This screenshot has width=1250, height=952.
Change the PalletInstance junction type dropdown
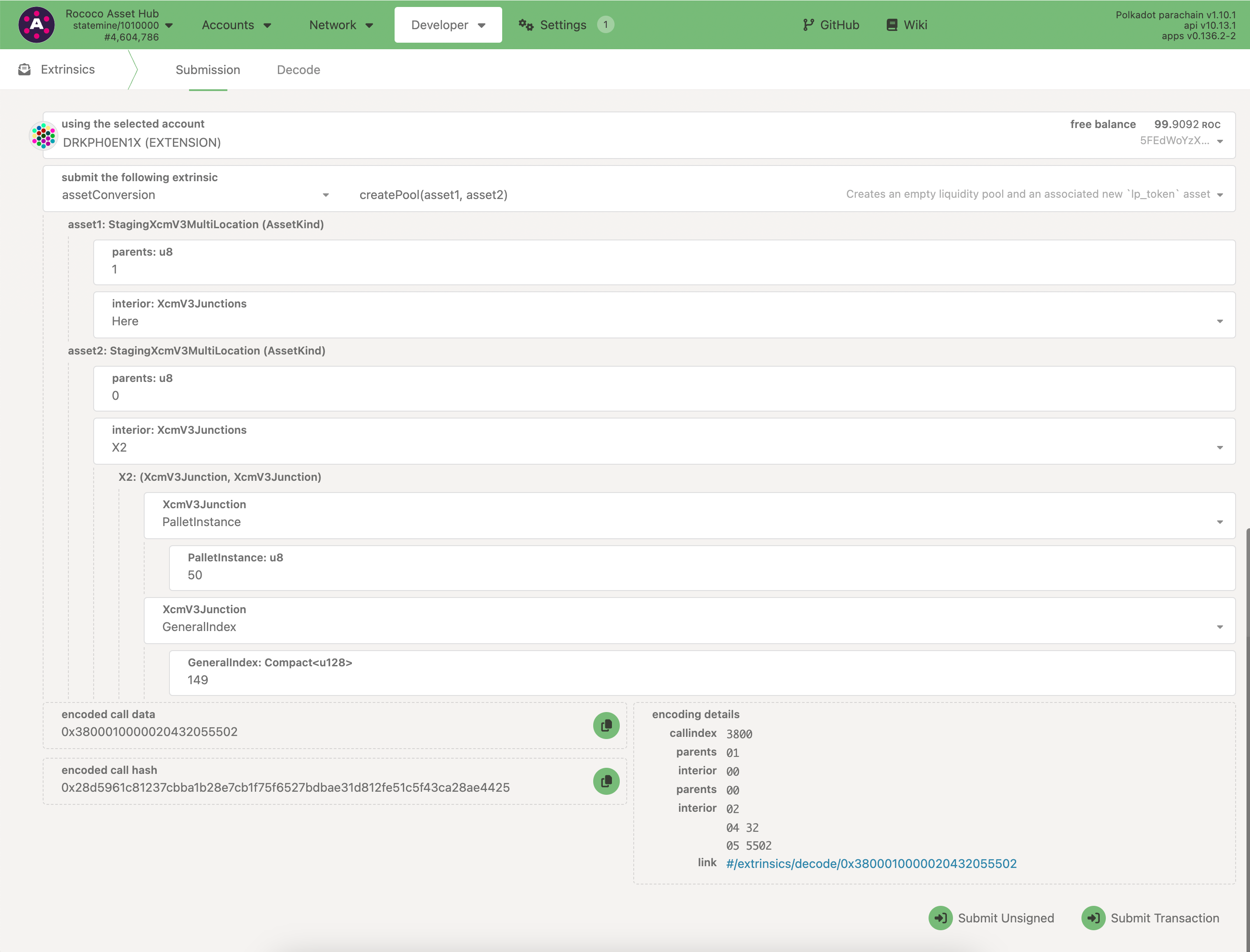coord(689,521)
